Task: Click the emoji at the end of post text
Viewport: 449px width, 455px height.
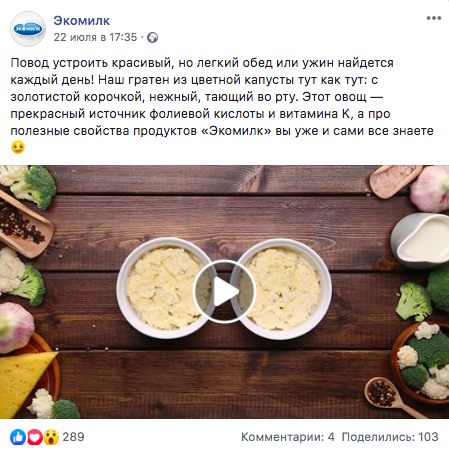Action: tap(18, 147)
